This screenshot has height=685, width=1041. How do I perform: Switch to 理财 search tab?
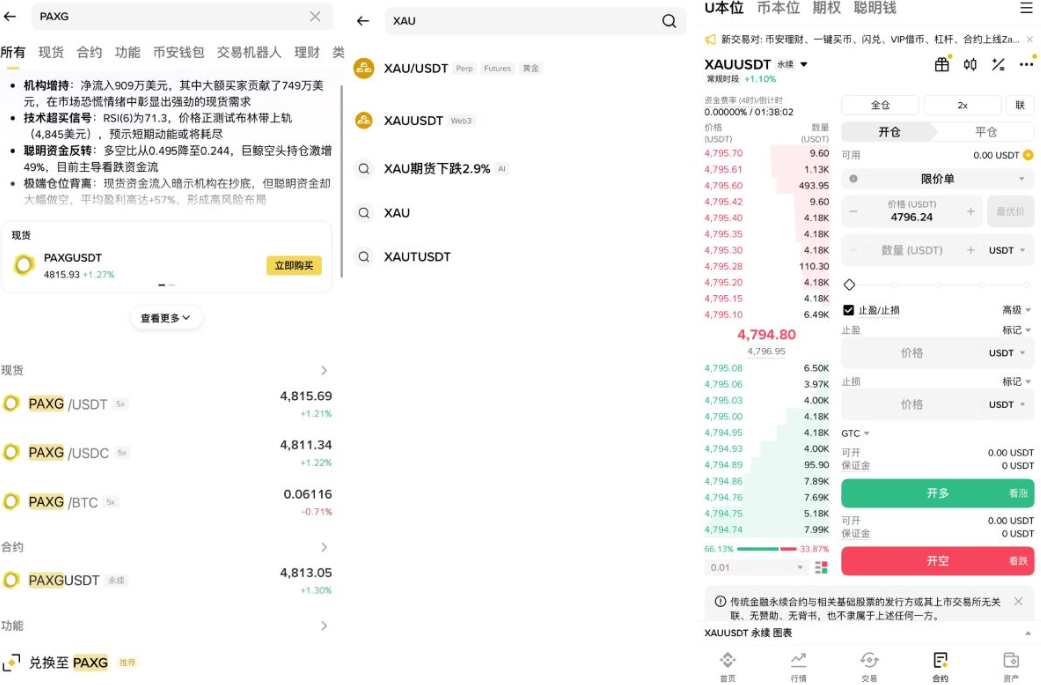point(307,52)
